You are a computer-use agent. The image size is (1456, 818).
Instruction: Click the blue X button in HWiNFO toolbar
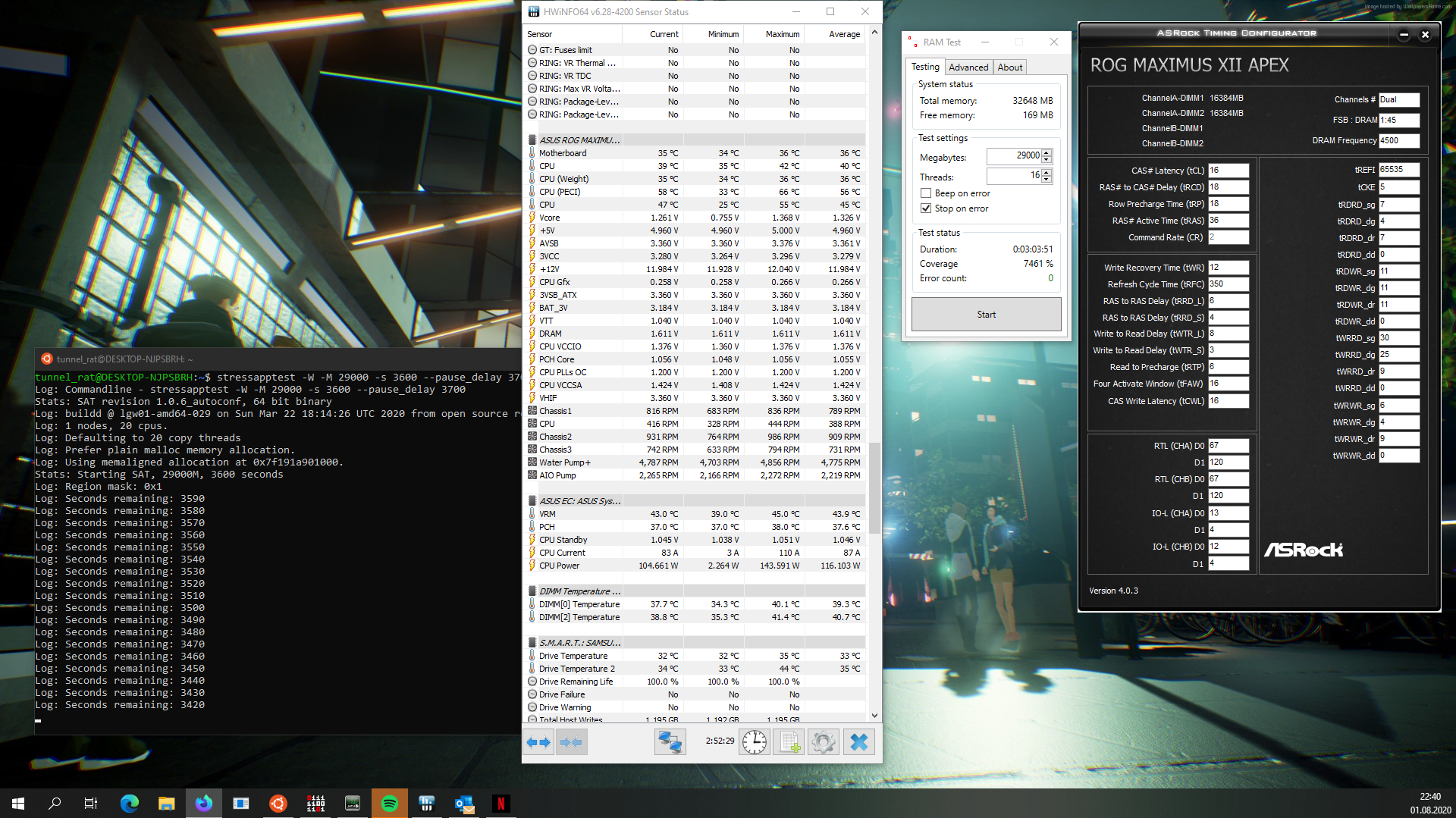858,742
